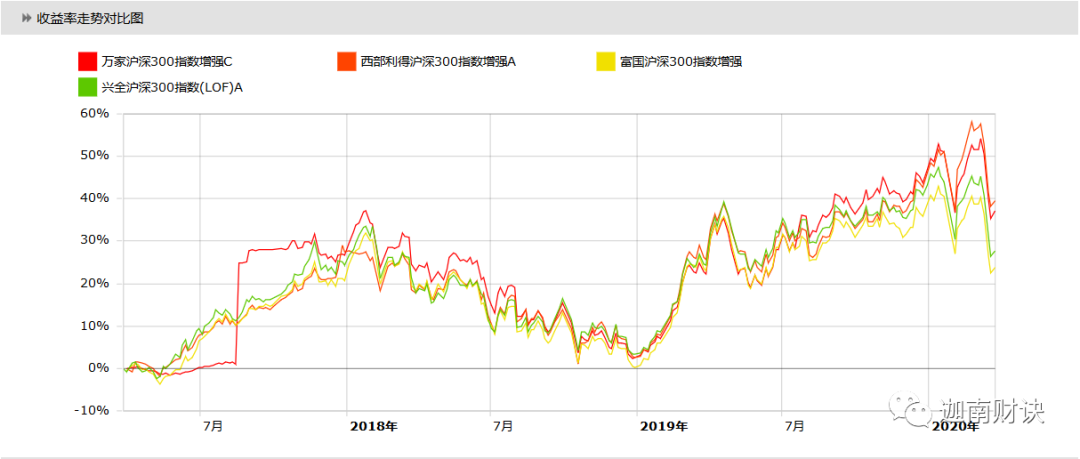Click the 2018年 x-axis label
Viewport: 1080px width, 459px height.
coord(373,427)
